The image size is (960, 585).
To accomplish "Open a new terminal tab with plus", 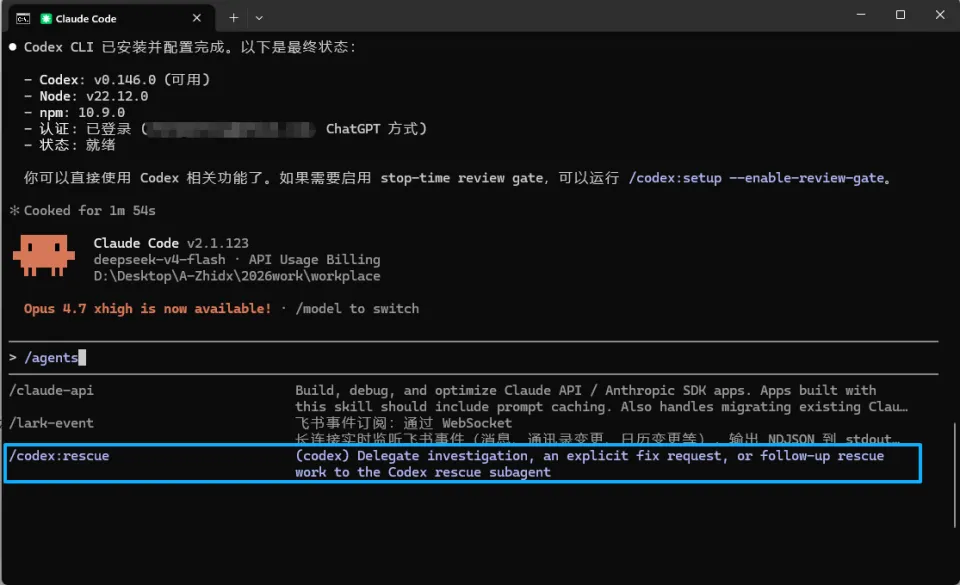I will tap(233, 18).
